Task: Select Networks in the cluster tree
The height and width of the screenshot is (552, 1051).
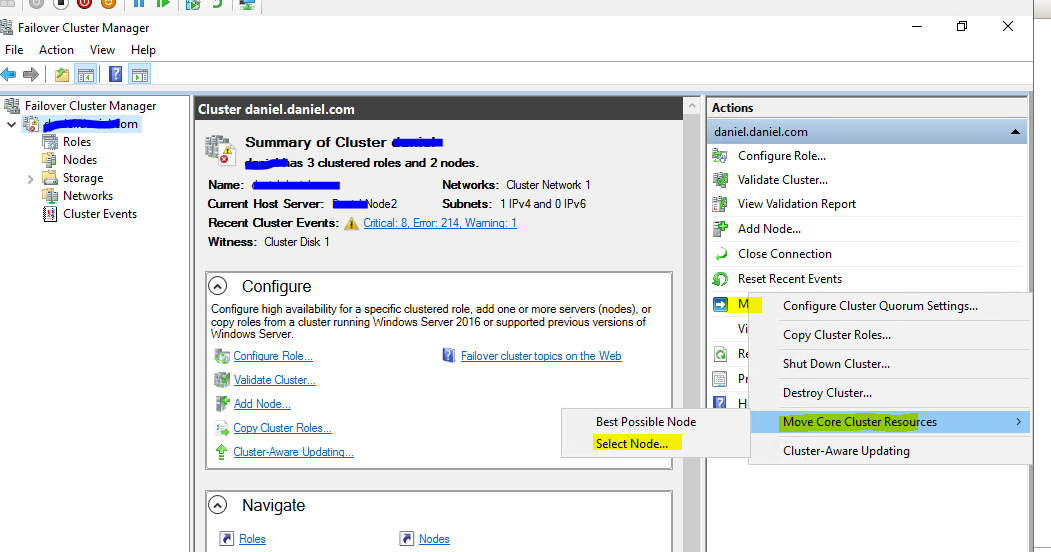Action: 88,196
